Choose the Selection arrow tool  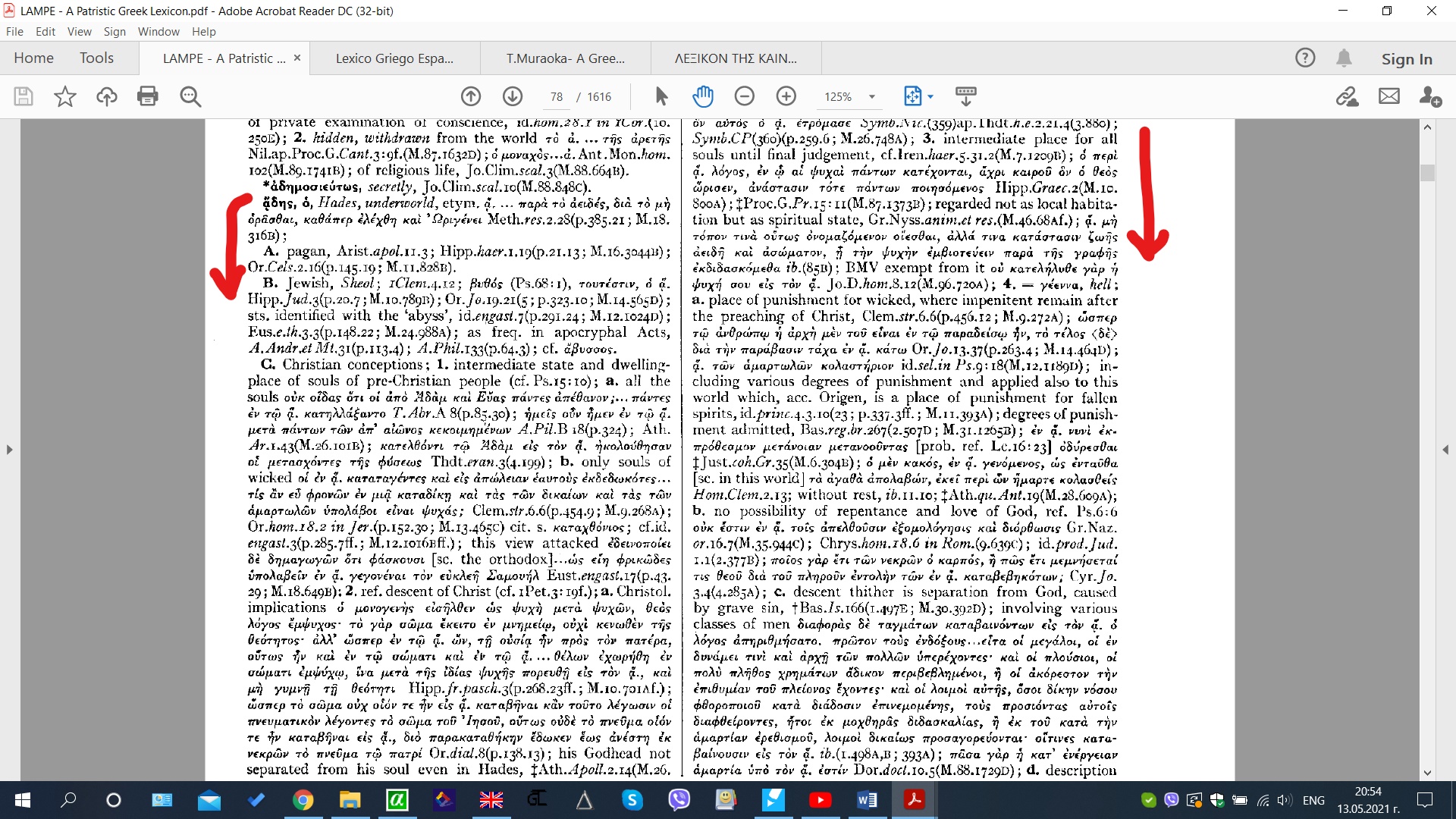pyautogui.click(x=661, y=96)
